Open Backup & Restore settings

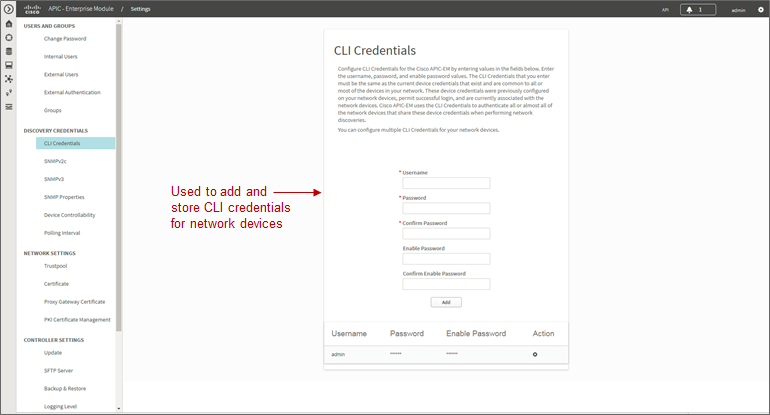65,388
